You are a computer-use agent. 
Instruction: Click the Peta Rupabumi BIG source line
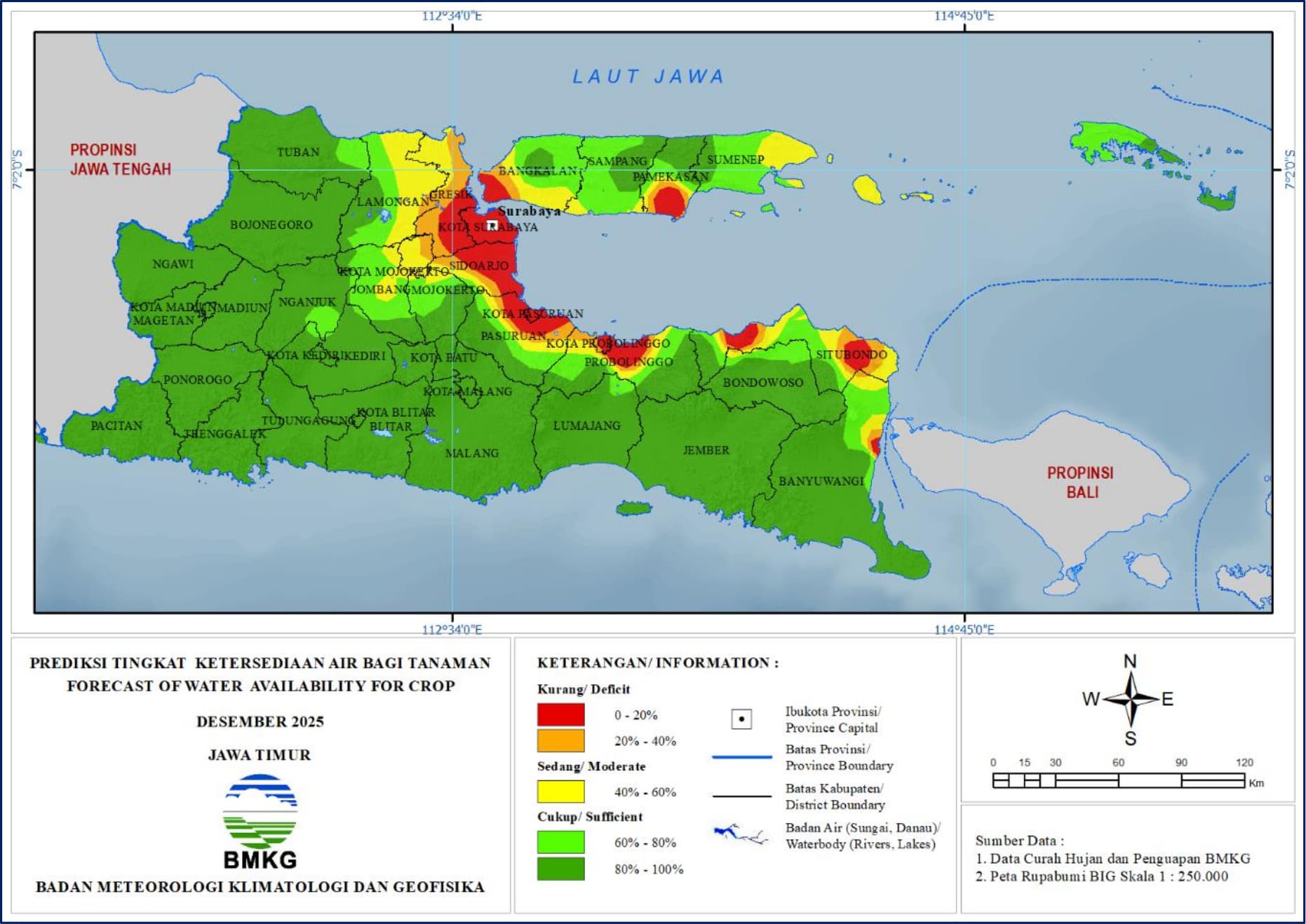click(1102, 876)
